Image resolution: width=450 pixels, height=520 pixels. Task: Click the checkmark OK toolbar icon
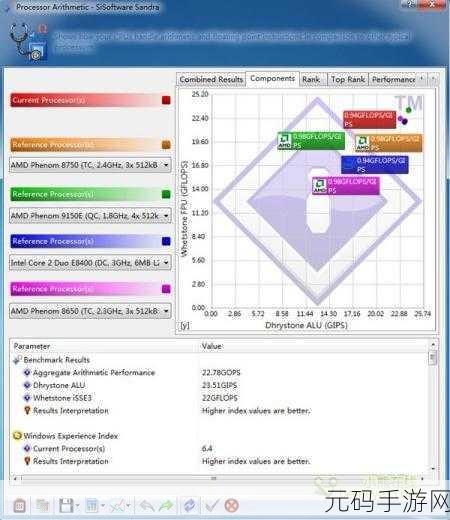point(212,506)
